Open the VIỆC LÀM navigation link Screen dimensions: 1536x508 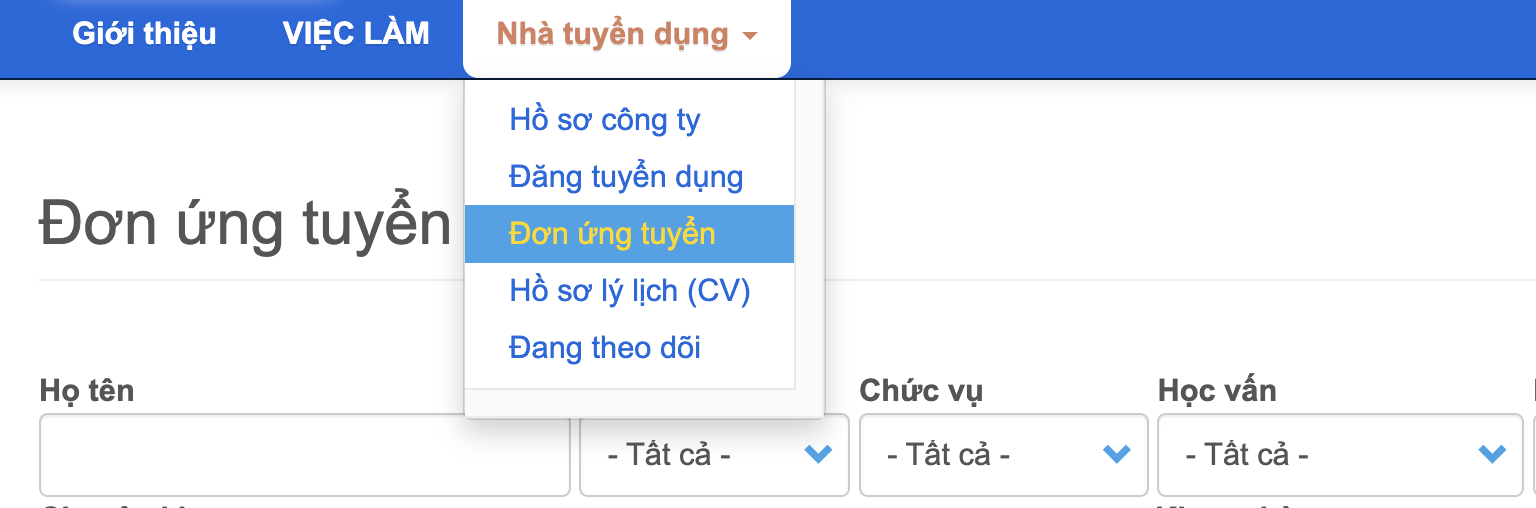tap(356, 34)
